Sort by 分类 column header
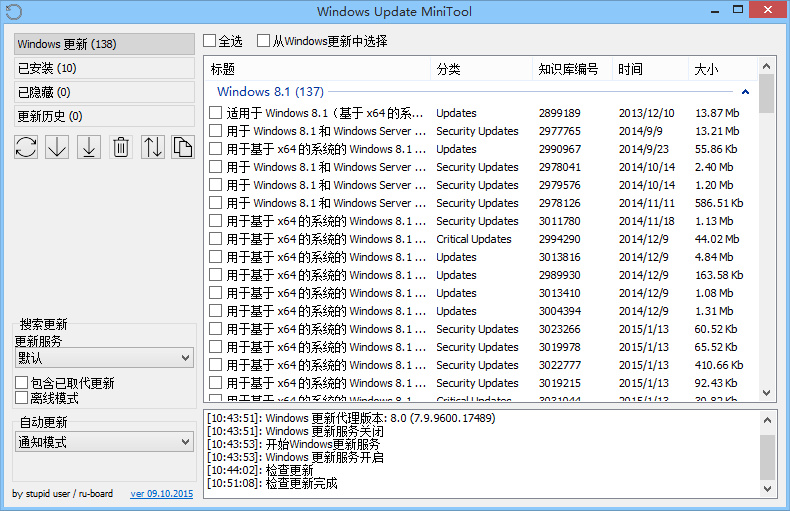This screenshot has height=511, width=790. point(481,69)
